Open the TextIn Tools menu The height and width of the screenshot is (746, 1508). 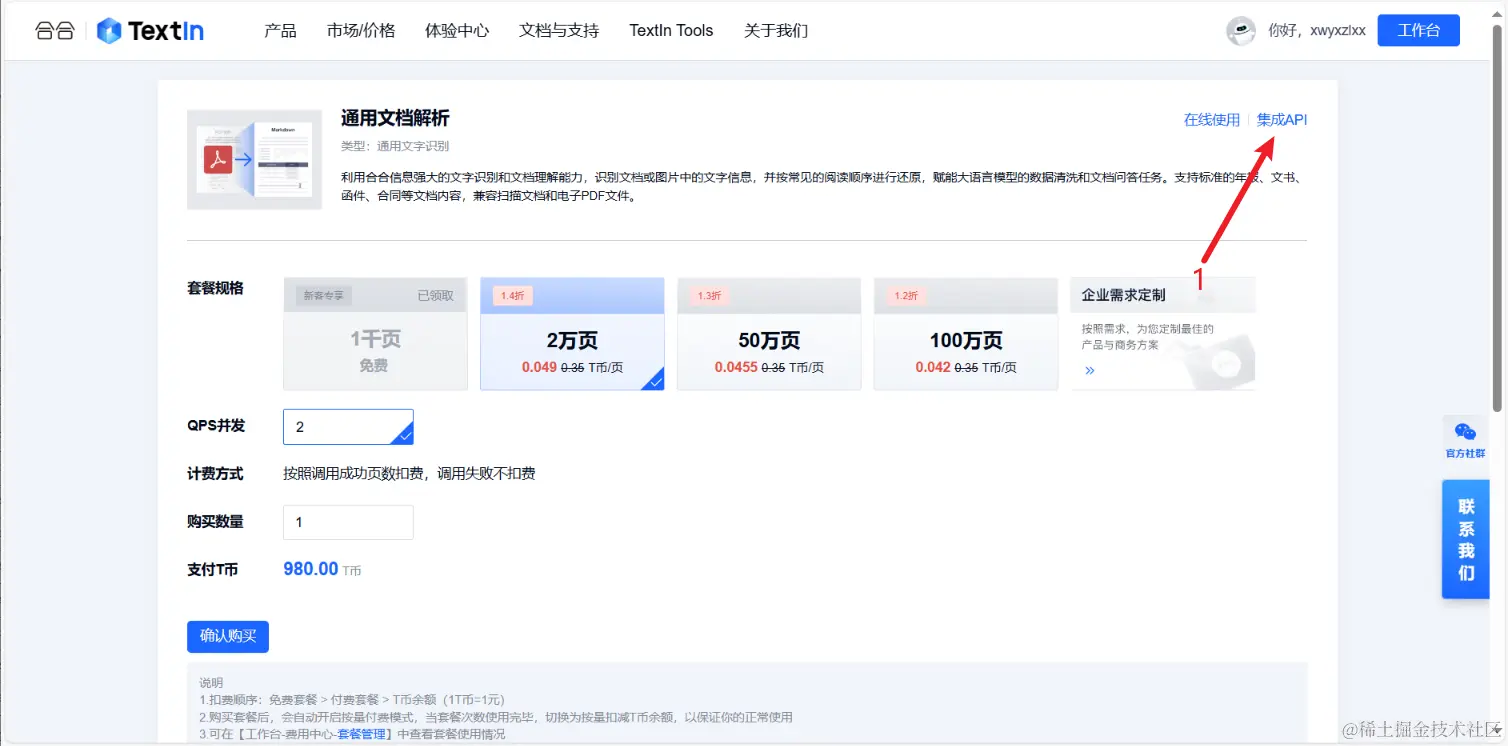pos(671,31)
